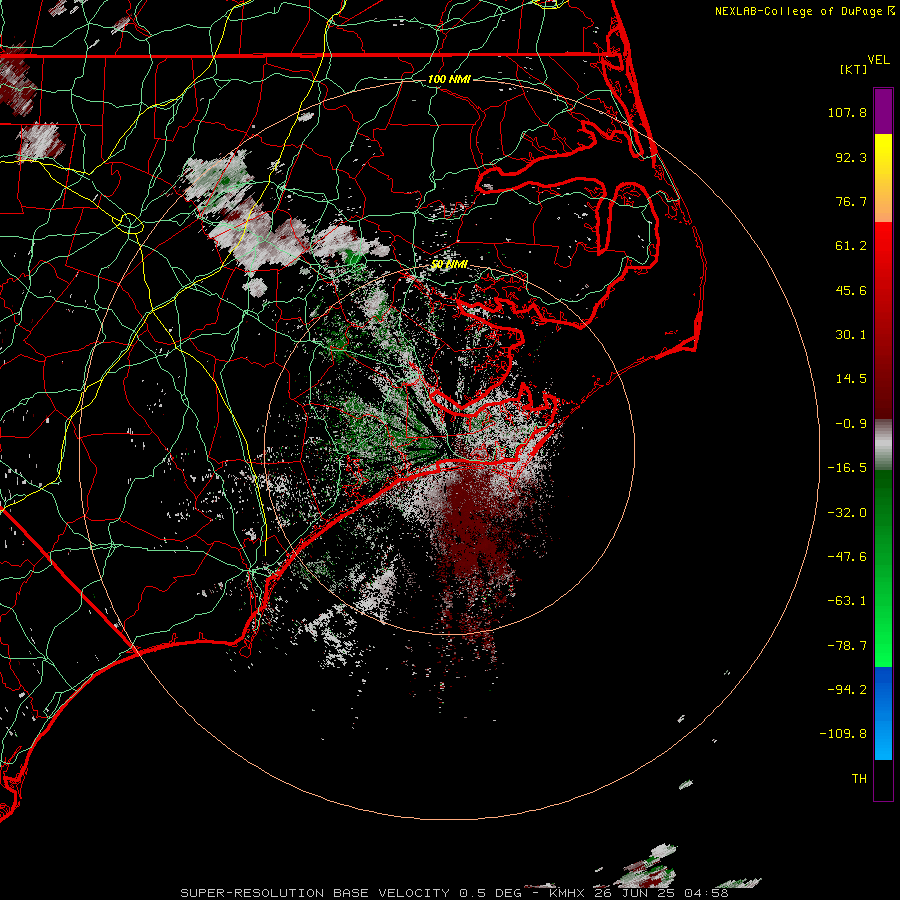
Task: Select the 92.3 scale value
Action: (851, 157)
